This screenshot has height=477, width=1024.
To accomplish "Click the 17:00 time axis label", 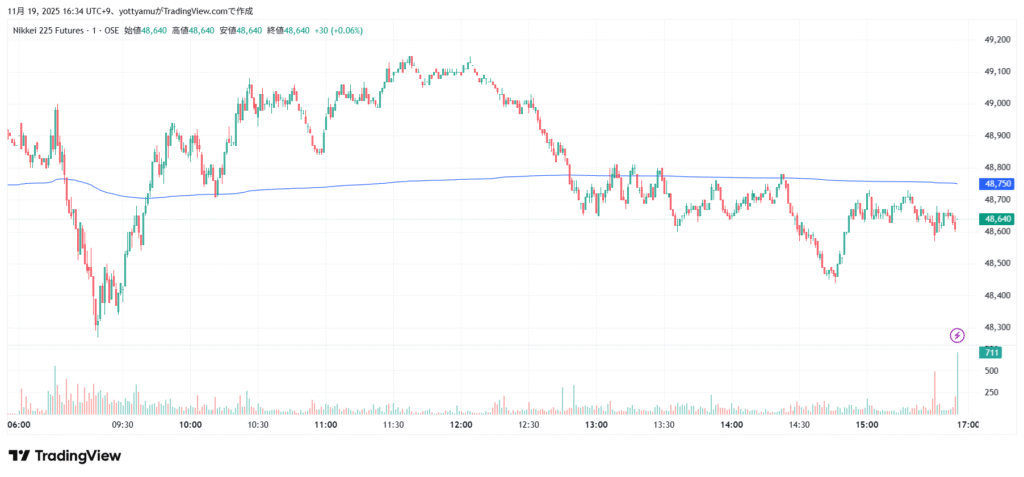I will point(968,424).
